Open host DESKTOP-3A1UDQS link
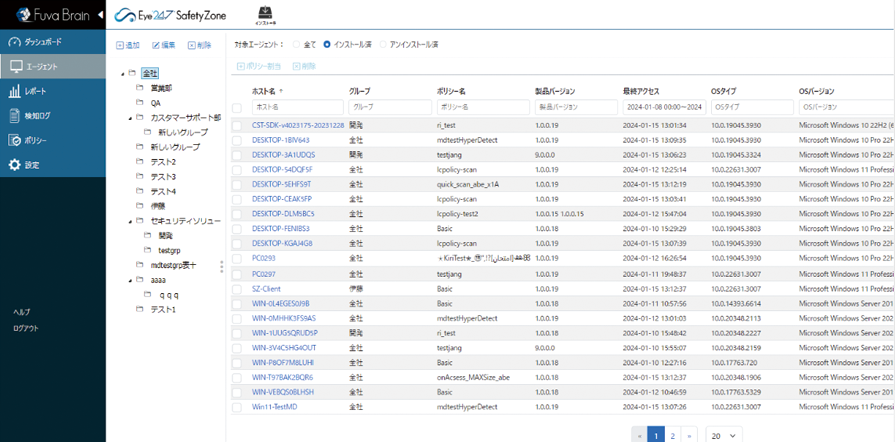 tap(283, 155)
